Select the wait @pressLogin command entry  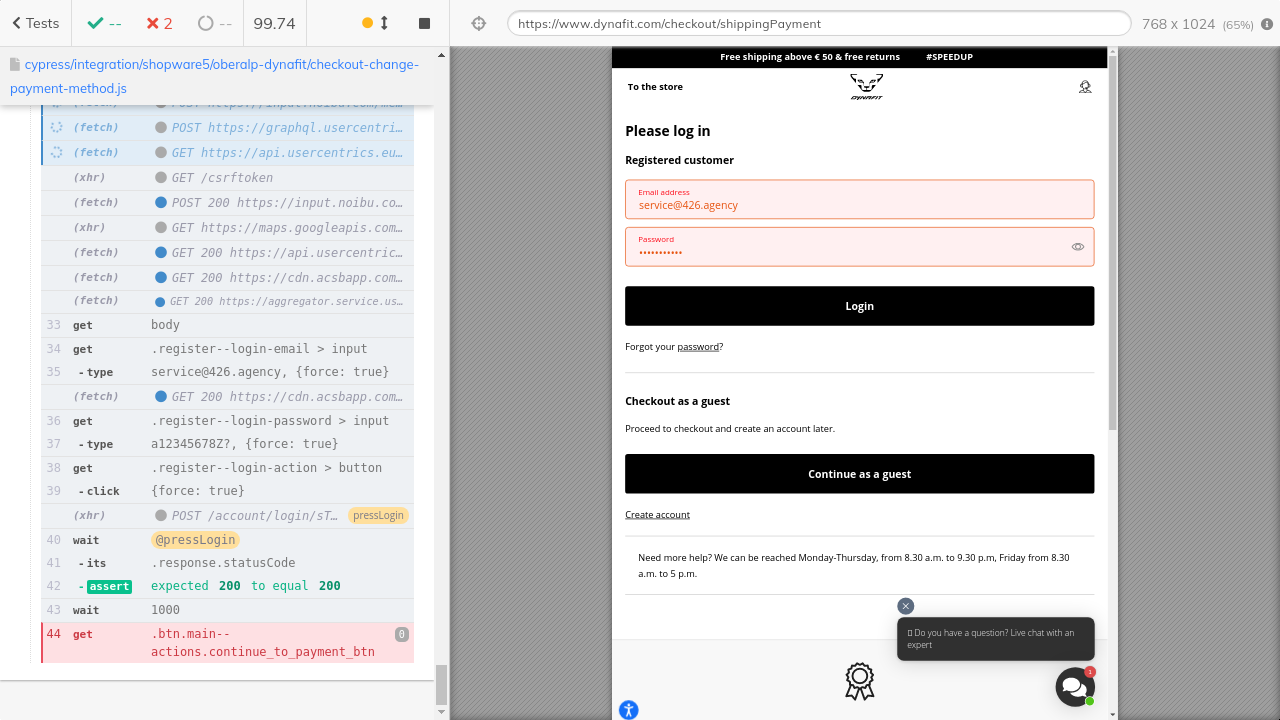coord(227,540)
